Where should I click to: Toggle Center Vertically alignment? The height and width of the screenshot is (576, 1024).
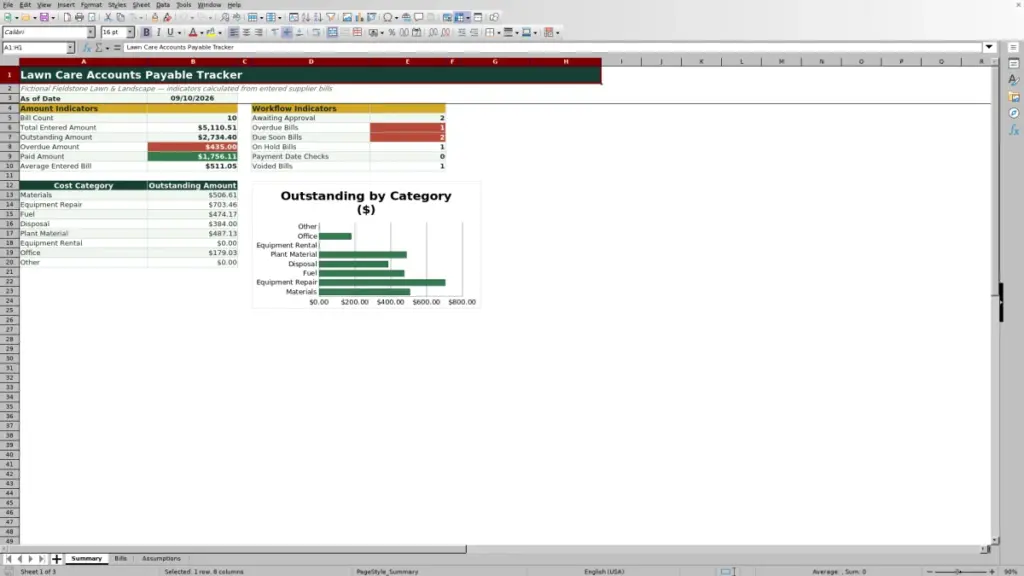(x=287, y=32)
